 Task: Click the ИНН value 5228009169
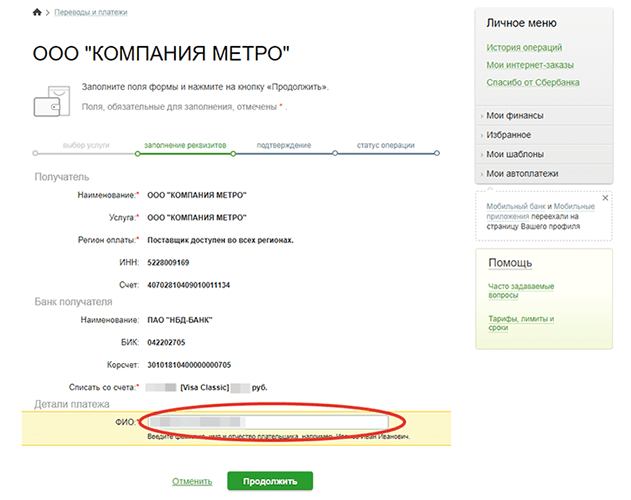[168, 263]
